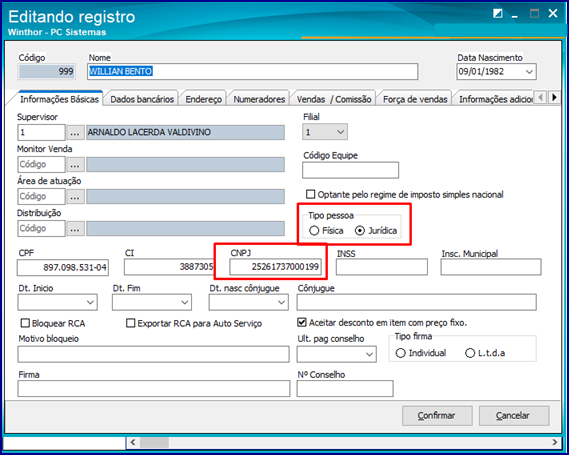569x455 pixels.
Task: Go to Vendas / Comissão tab
Action: click(x=334, y=99)
